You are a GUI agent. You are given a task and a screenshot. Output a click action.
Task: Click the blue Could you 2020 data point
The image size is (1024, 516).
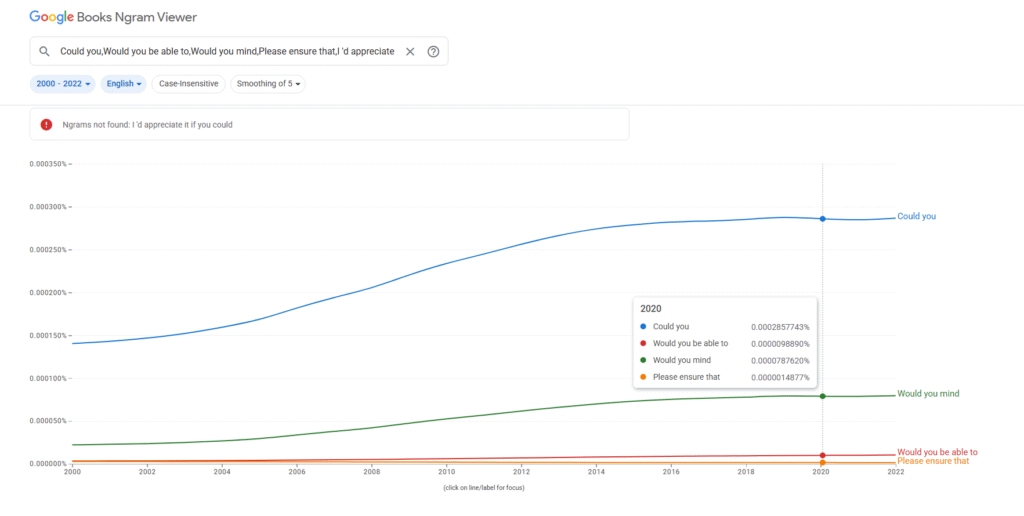[x=823, y=219]
